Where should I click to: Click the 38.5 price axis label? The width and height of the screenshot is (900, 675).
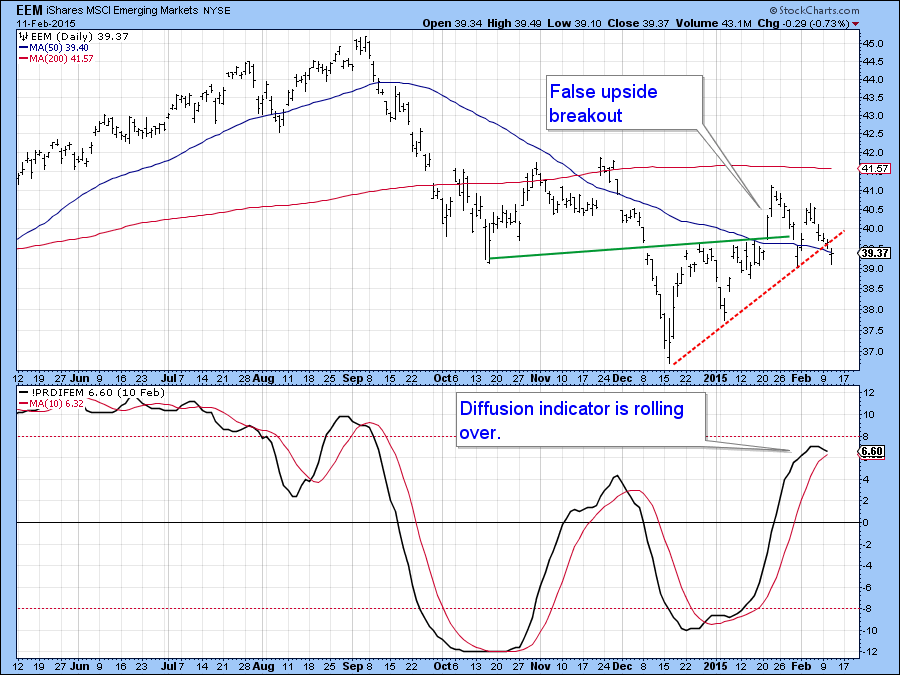tap(873, 289)
